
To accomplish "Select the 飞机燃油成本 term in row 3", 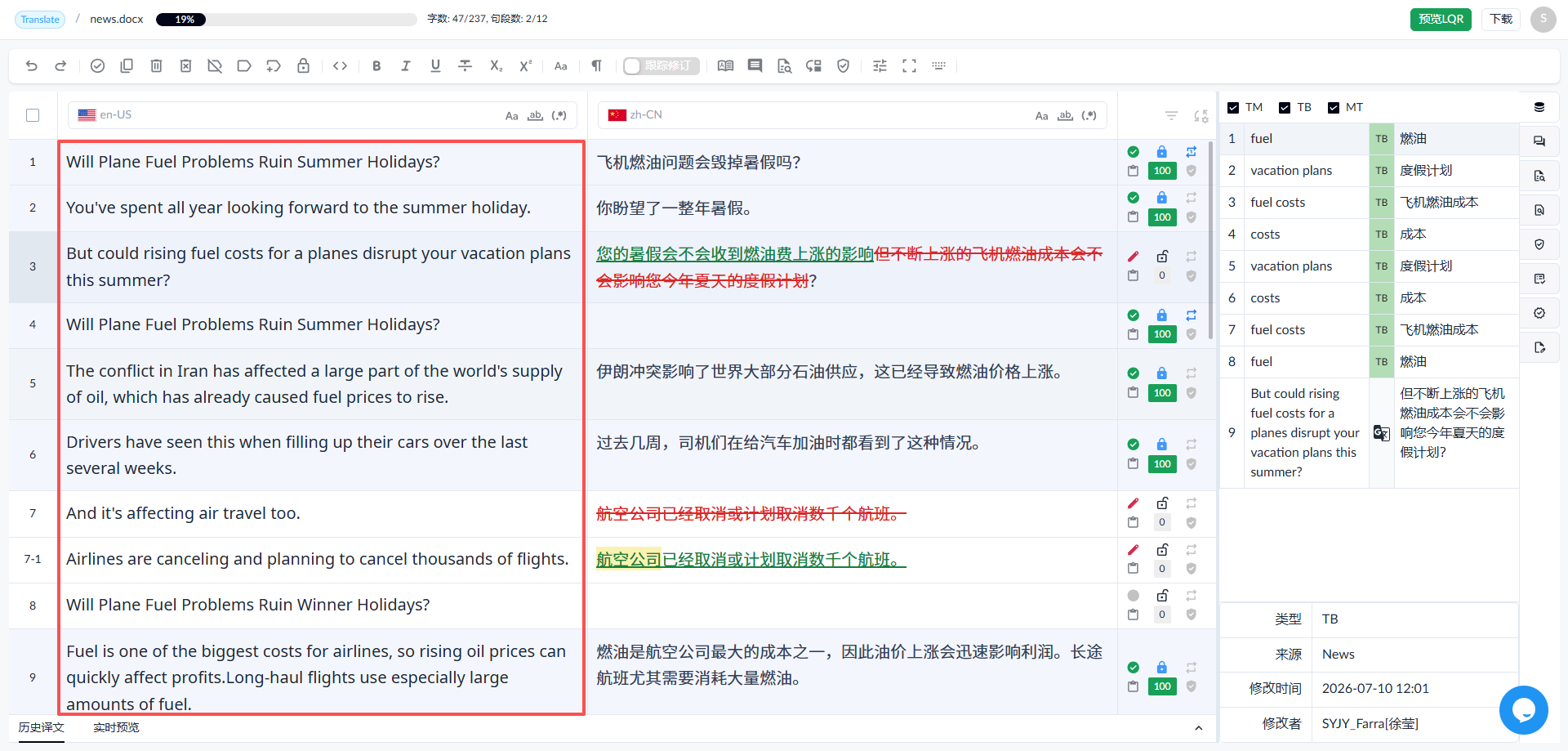I will click(x=1439, y=203).
